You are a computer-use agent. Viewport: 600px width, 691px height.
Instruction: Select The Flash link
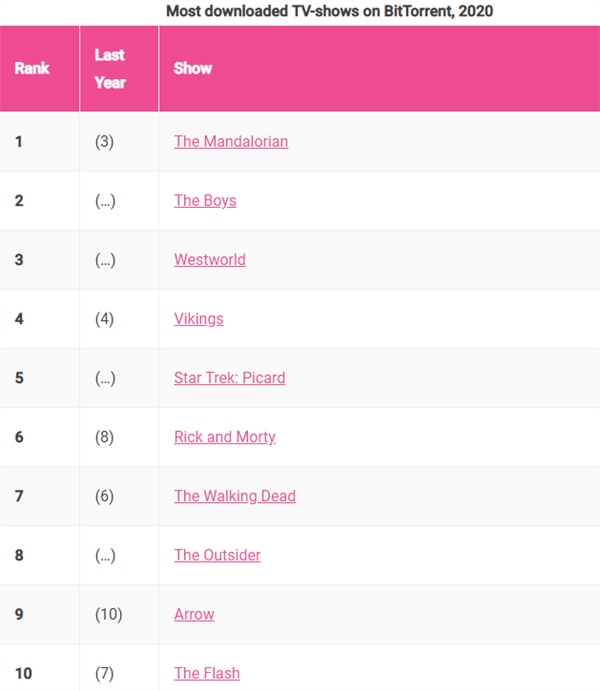click(207, 672)
